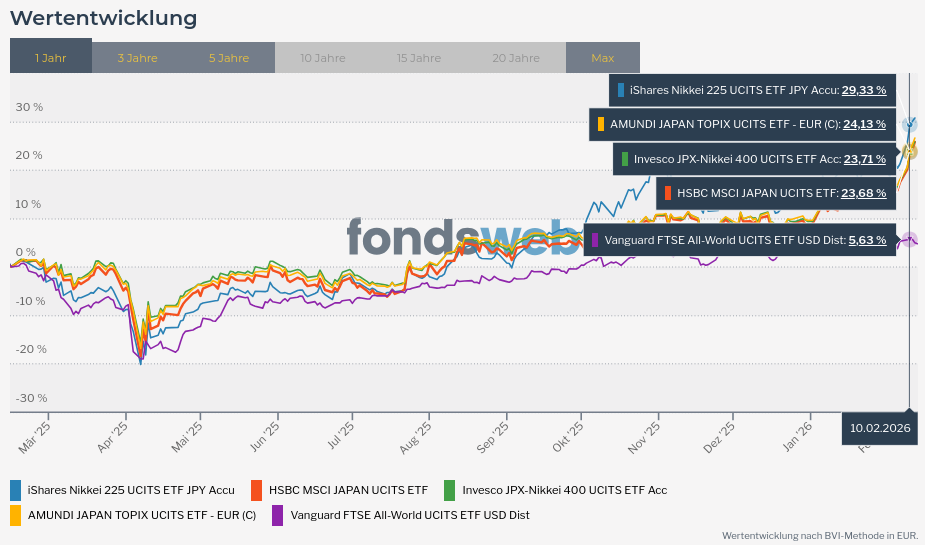The height and width of the screenshot is (545, 925).
Task: Toggle AMUNDI JAPAN TOPIX legend color swatch
Action: 15,515
